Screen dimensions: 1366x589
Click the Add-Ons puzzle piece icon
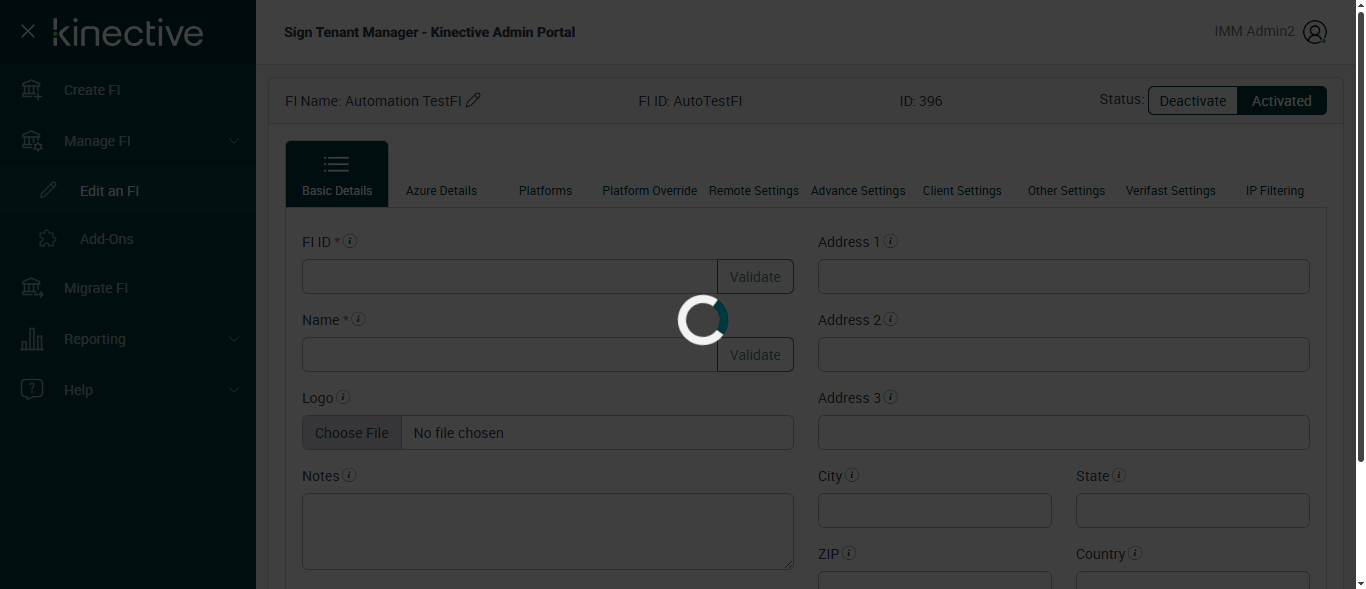click(x=47, y=239)
